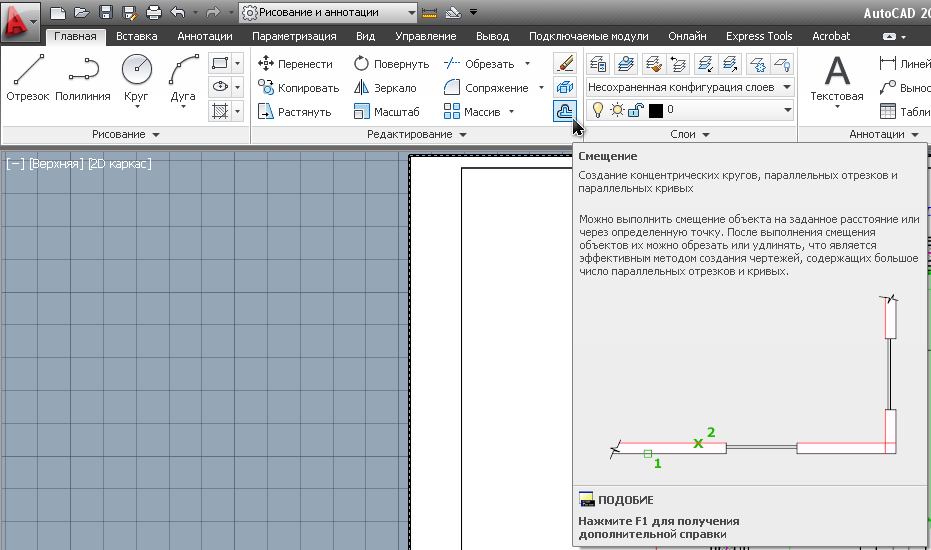
Task: Click the Перенести move button
Action: pyautogui.click(x=295, y=64)
